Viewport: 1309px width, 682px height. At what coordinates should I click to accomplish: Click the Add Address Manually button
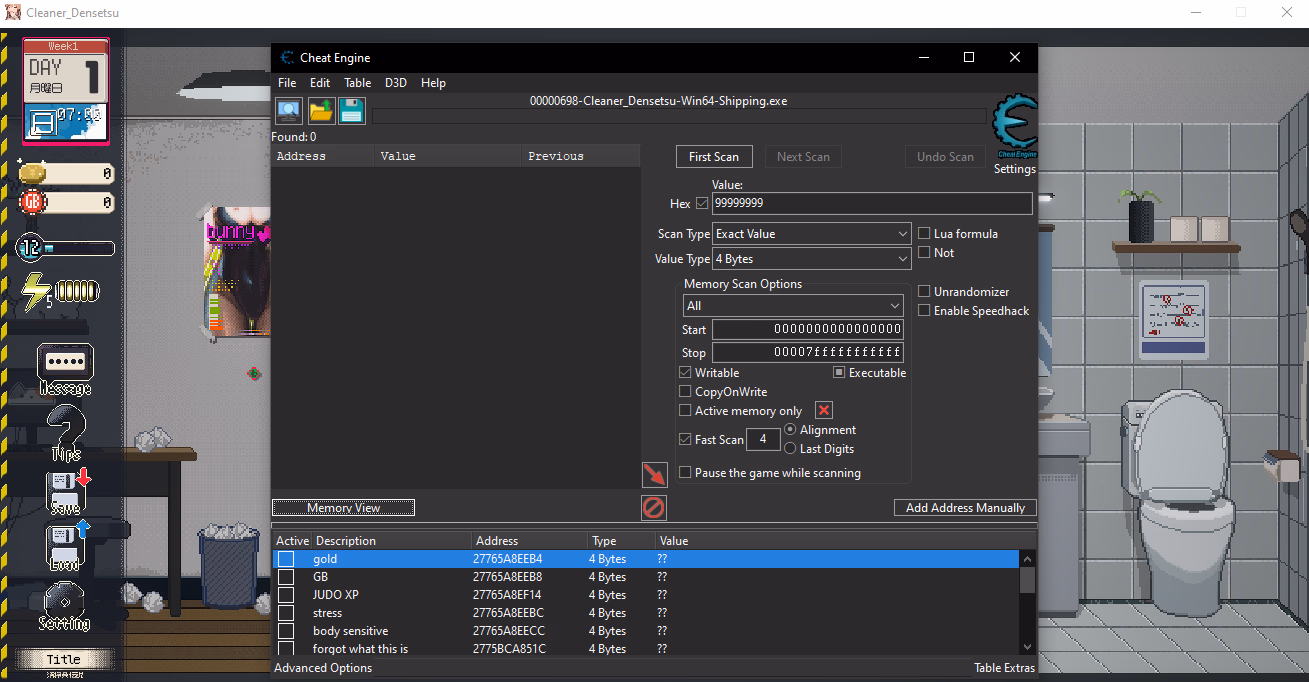pyautogui.click(x=965, y=508)
